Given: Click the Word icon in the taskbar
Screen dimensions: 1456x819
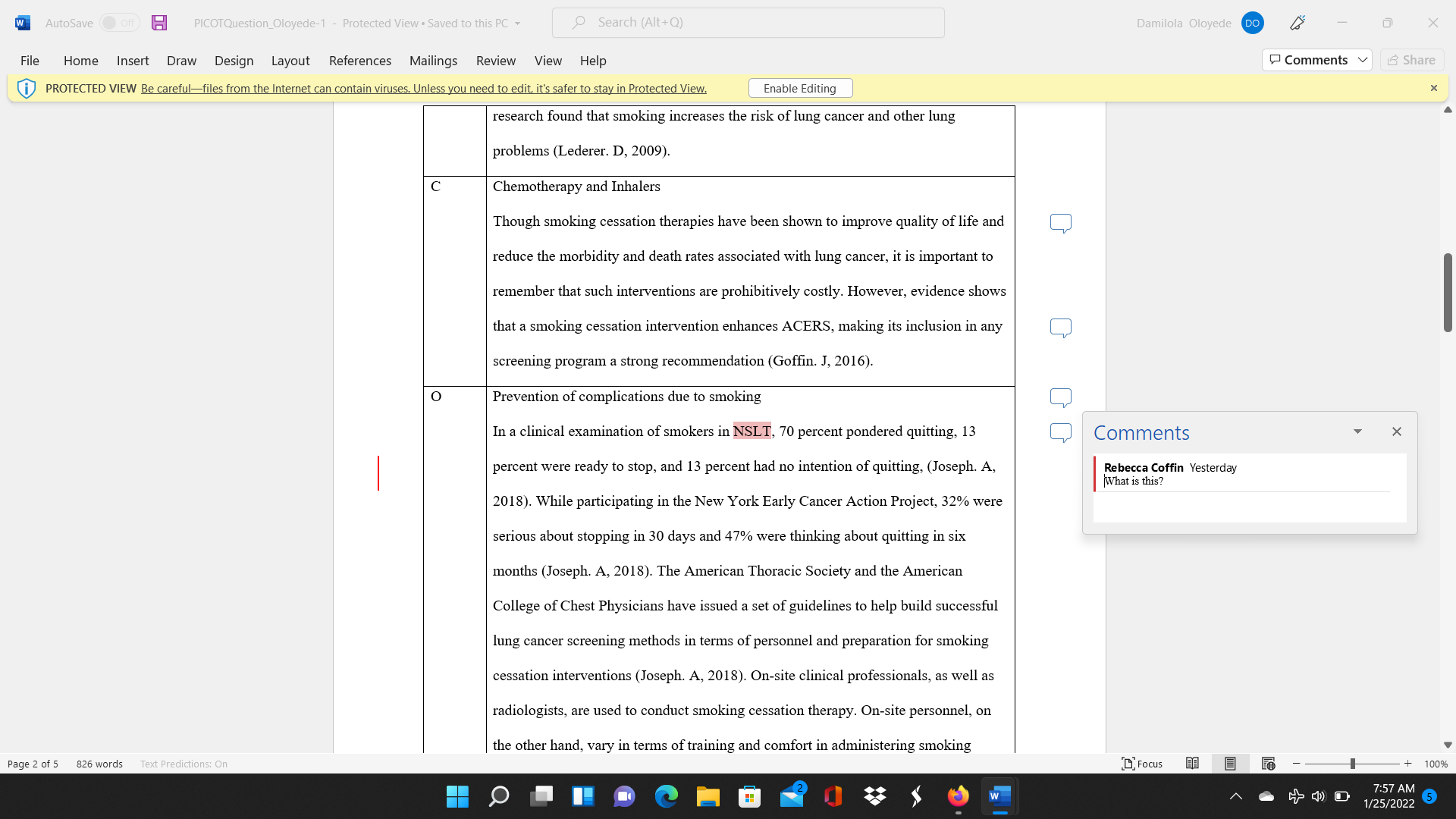Looking at the screenshot, I should pyautogui.click(x=1000, y=796).
